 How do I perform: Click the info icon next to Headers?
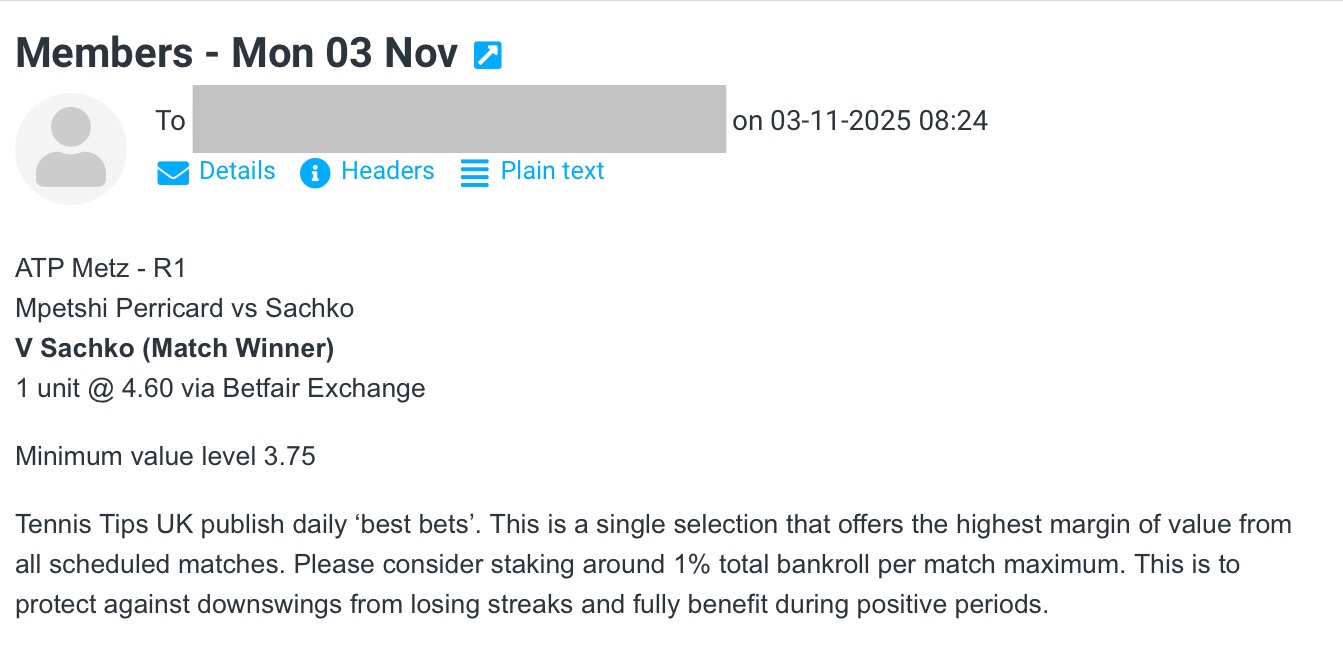[x=316, y=172]
